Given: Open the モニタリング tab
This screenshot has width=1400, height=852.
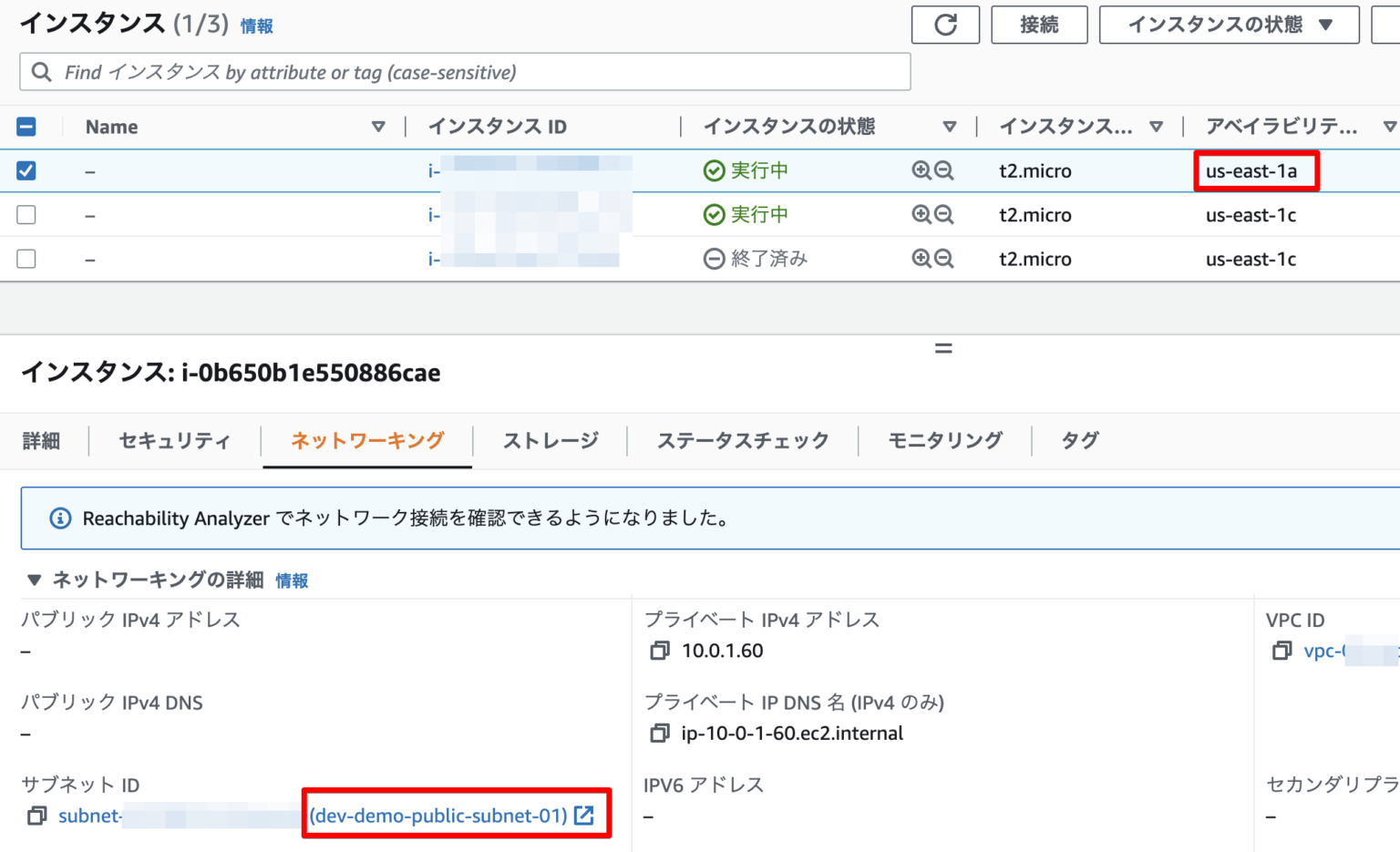Looking at the screenshot, I should (945, 441).
